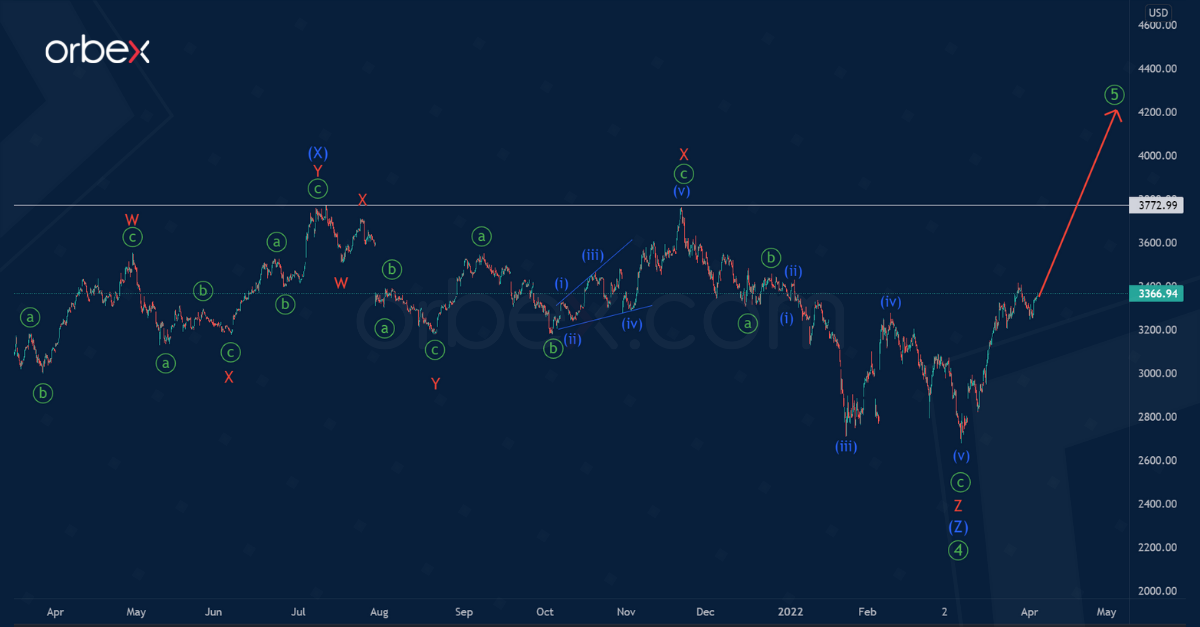Click the green circled c at the July top

click(x=317, y=189)
